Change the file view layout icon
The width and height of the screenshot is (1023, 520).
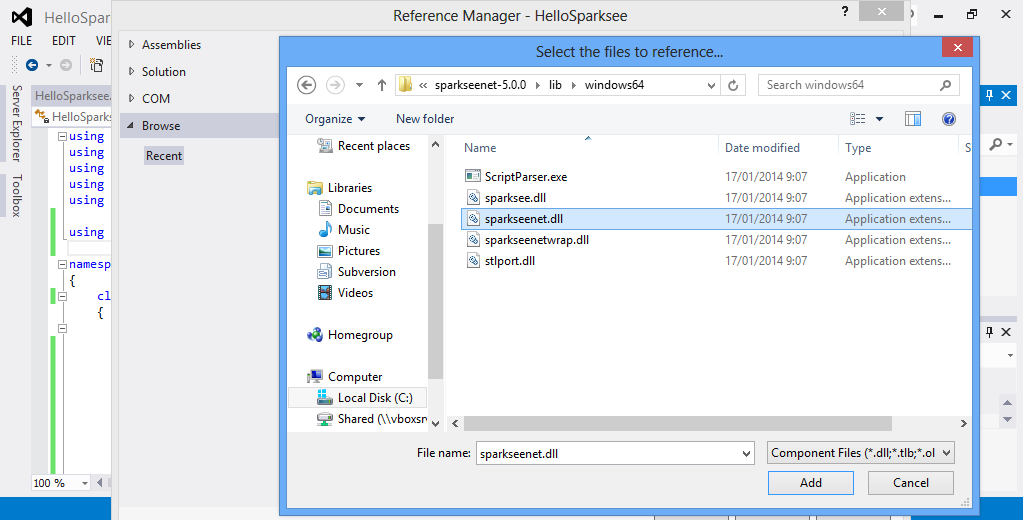click(858, 119)
